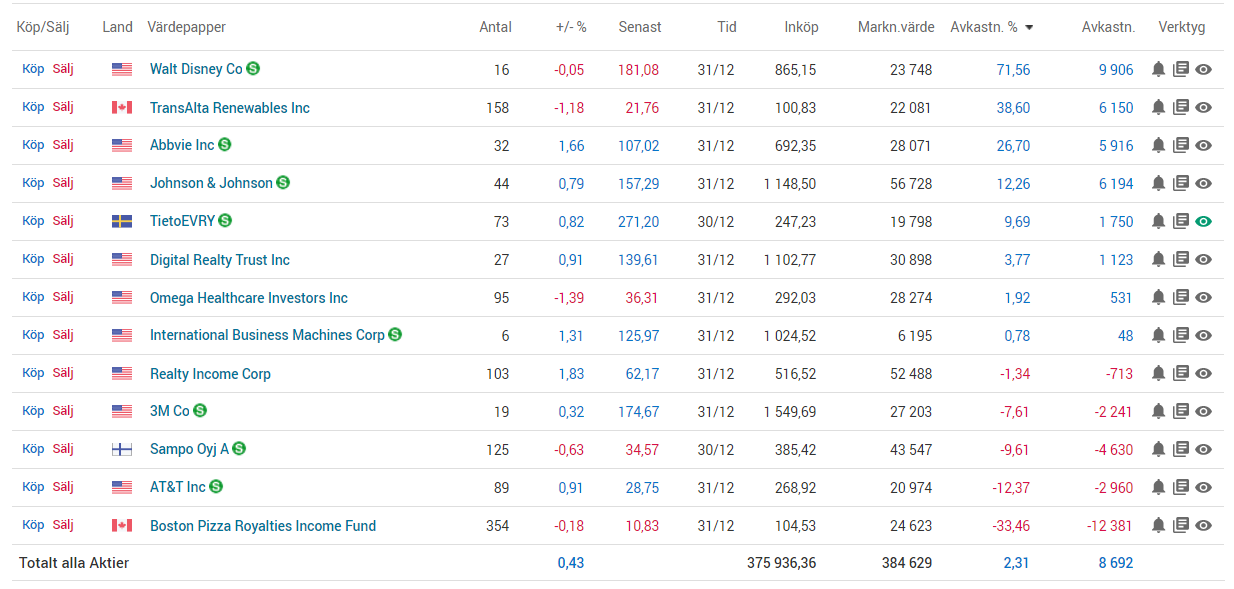
Task: Open news list icon in IBM row
Action: pyautogui.click(x=1181, y=335)
